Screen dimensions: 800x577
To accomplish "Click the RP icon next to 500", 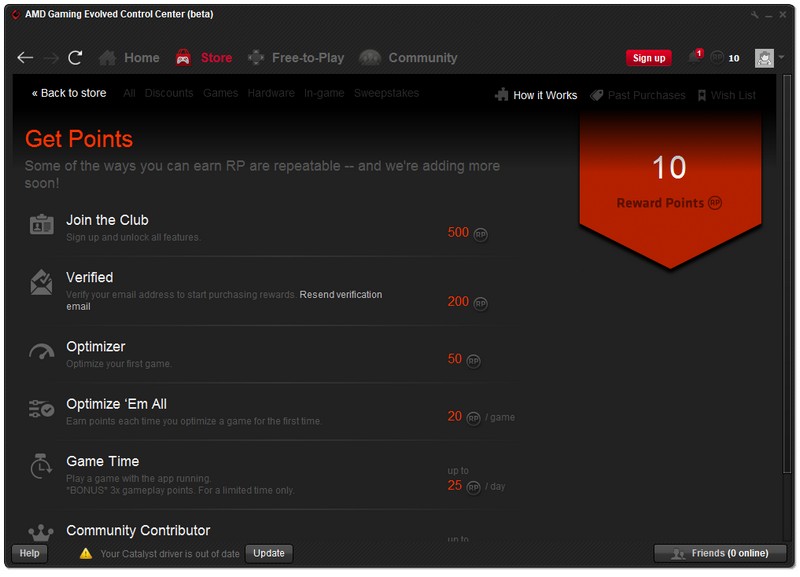I will (480, 234).
